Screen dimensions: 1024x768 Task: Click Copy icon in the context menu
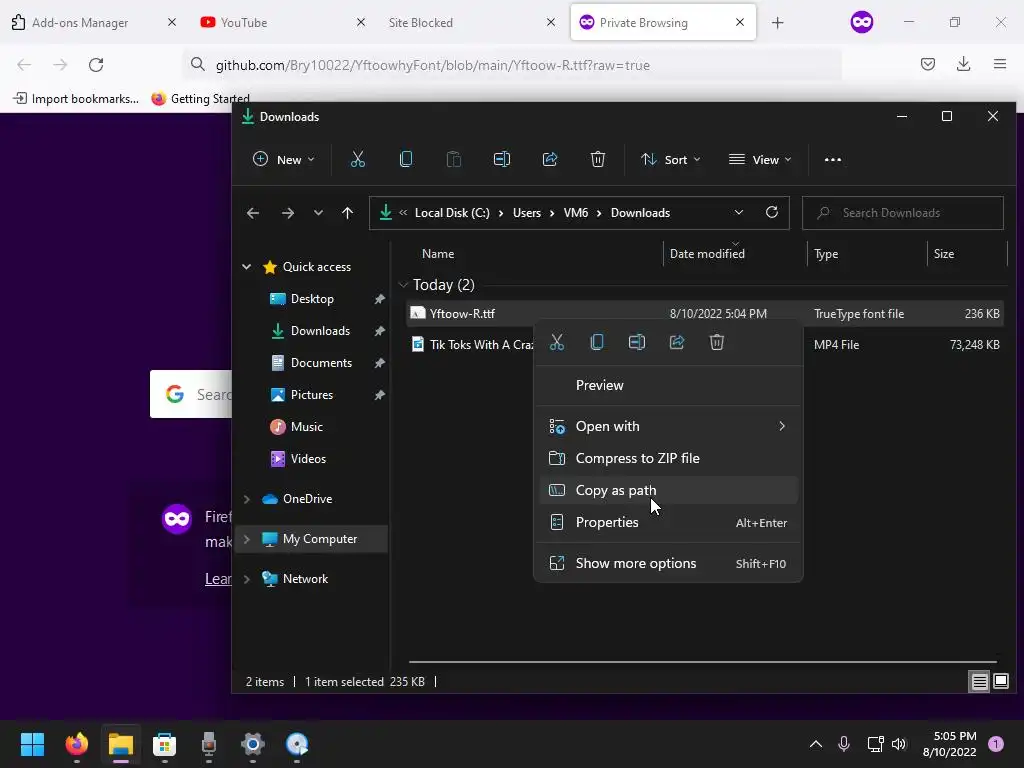coord(596,342)
